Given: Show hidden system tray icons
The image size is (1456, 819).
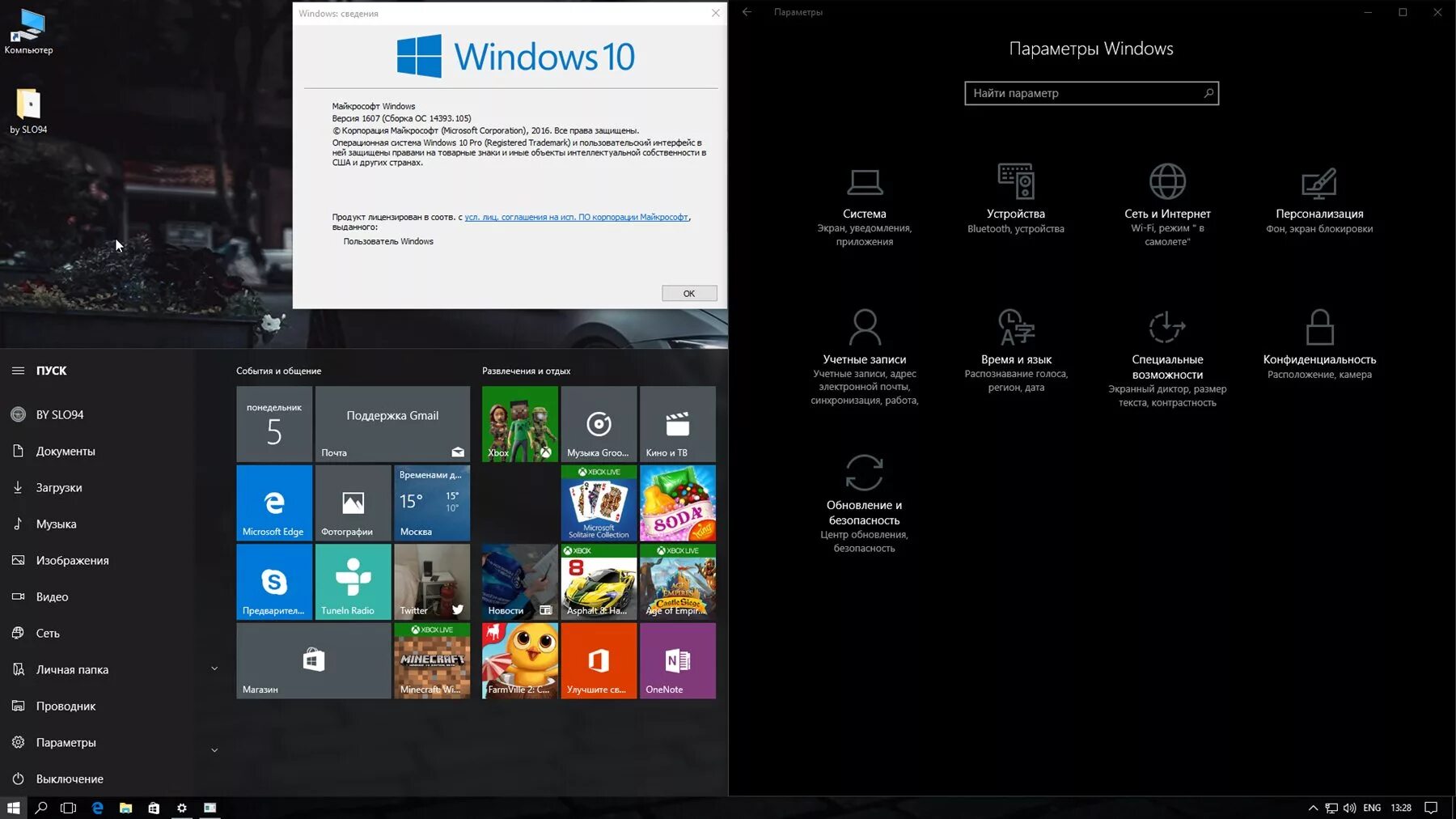Looking at the screenshot, I should click(x=1313, y=808).
